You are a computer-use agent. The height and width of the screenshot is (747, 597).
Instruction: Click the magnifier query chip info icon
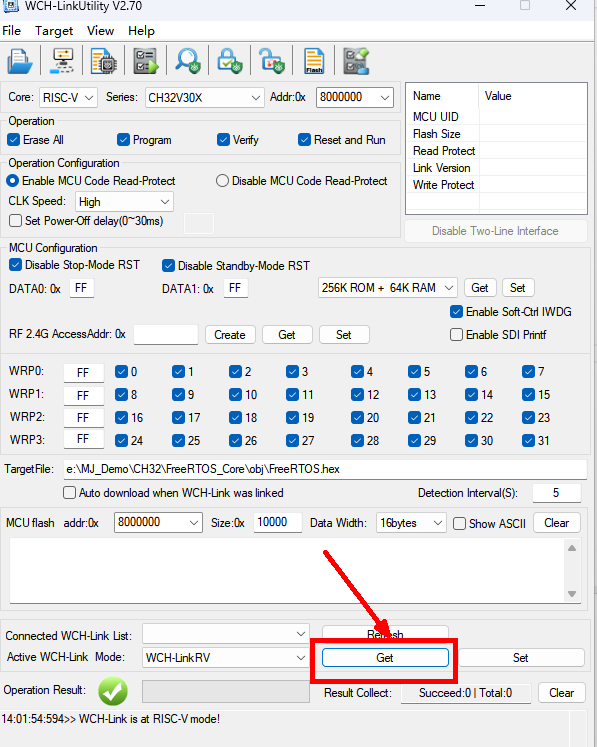click(x=188, y=61)
